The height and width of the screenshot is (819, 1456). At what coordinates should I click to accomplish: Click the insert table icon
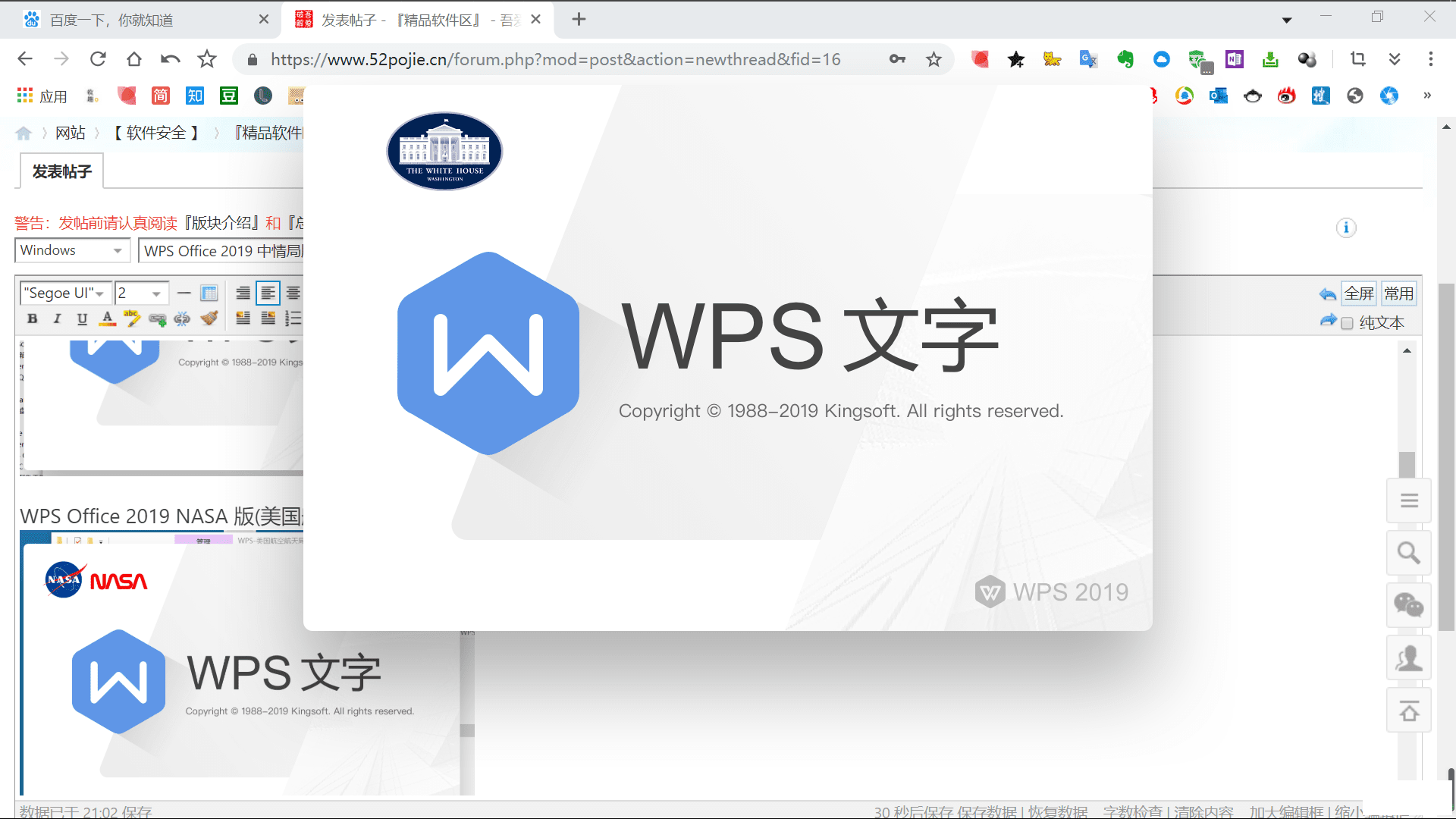coord(209,293)
